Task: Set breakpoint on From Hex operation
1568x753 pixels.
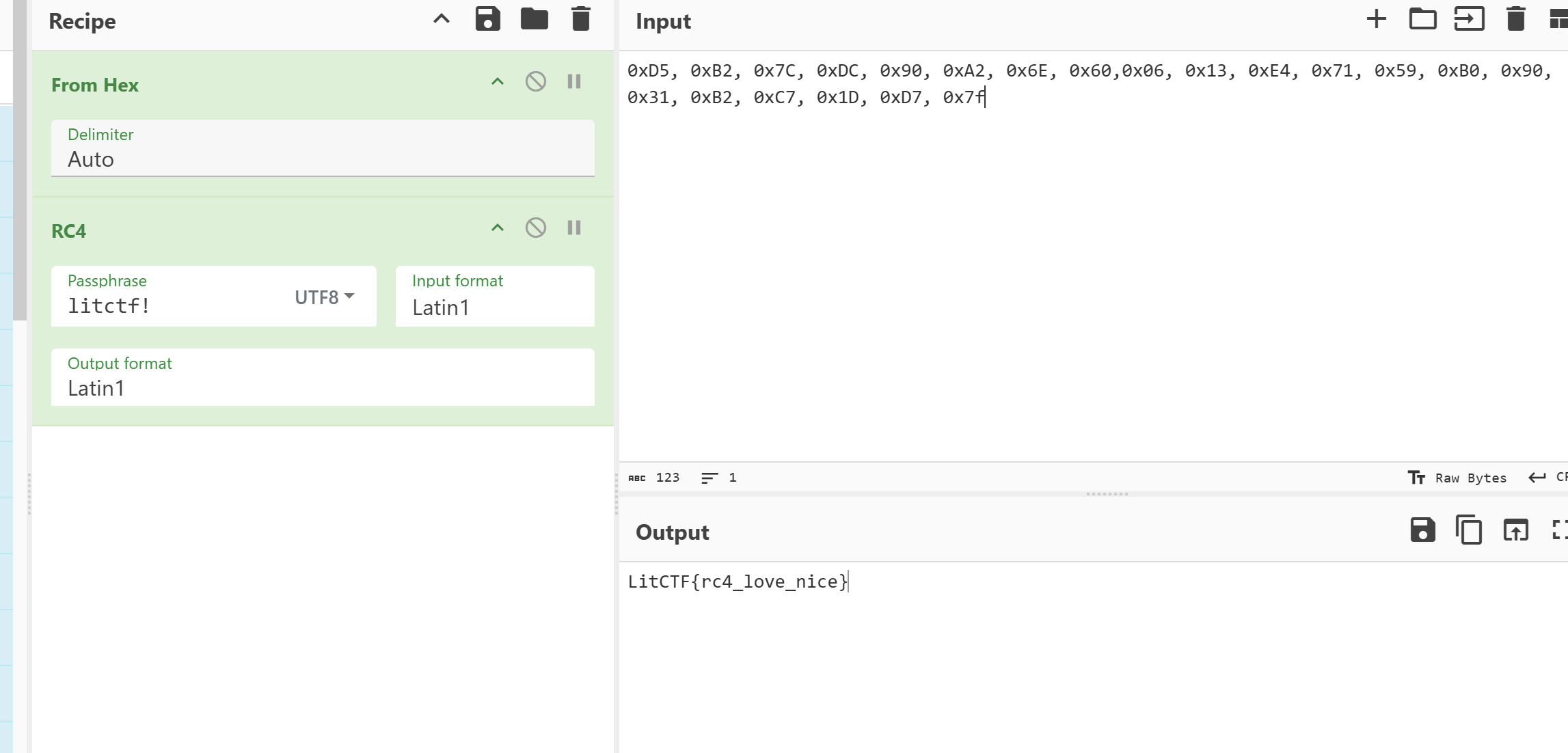Action: click(574, 82)
